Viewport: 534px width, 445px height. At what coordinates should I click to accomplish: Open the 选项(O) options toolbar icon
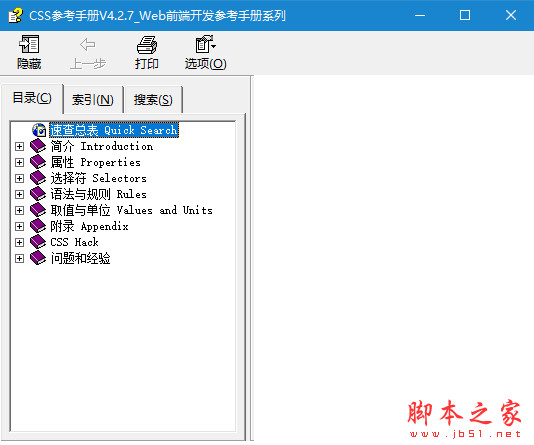205,44
